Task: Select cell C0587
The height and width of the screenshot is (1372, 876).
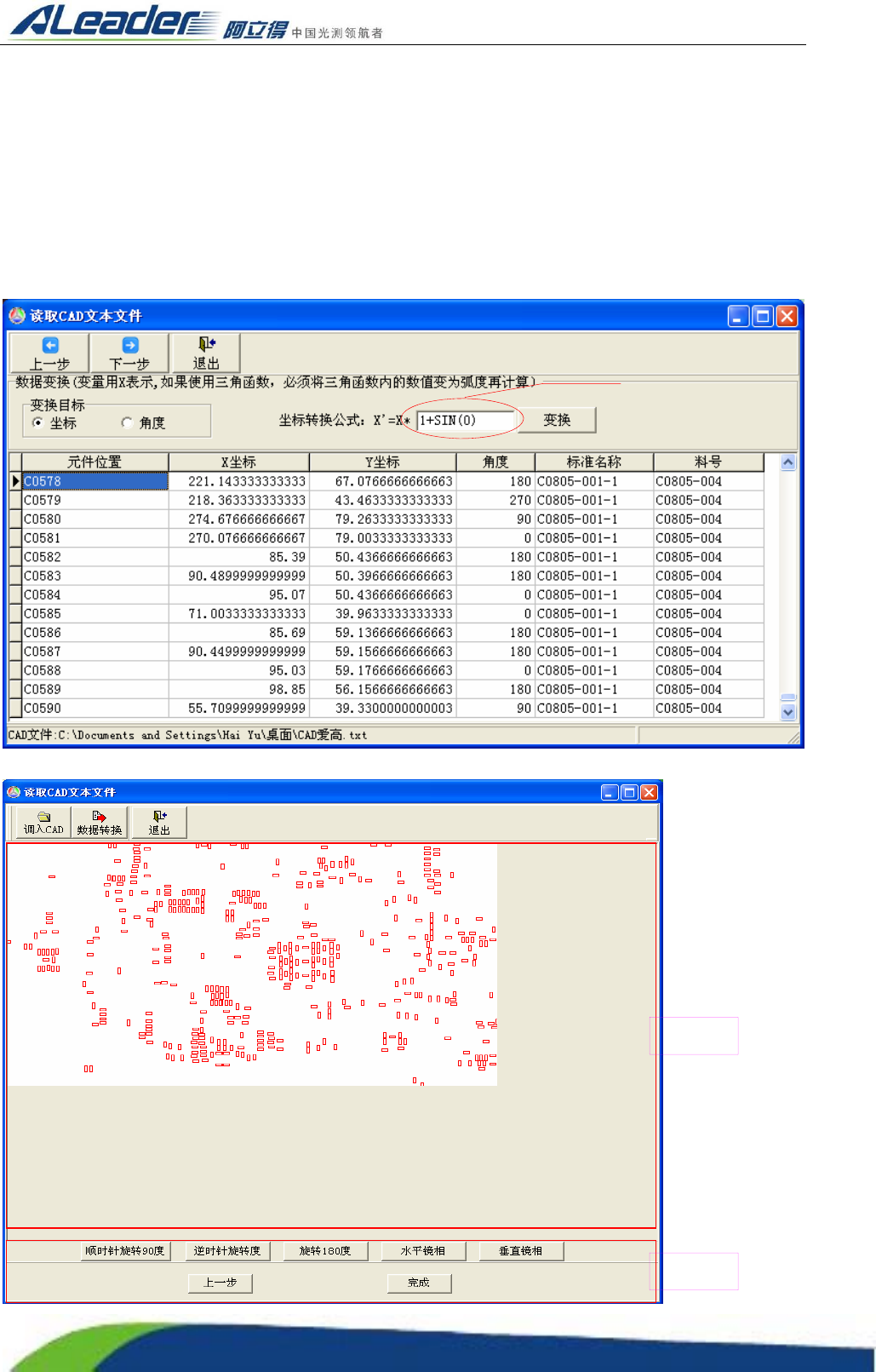Action: pos(95,652)
